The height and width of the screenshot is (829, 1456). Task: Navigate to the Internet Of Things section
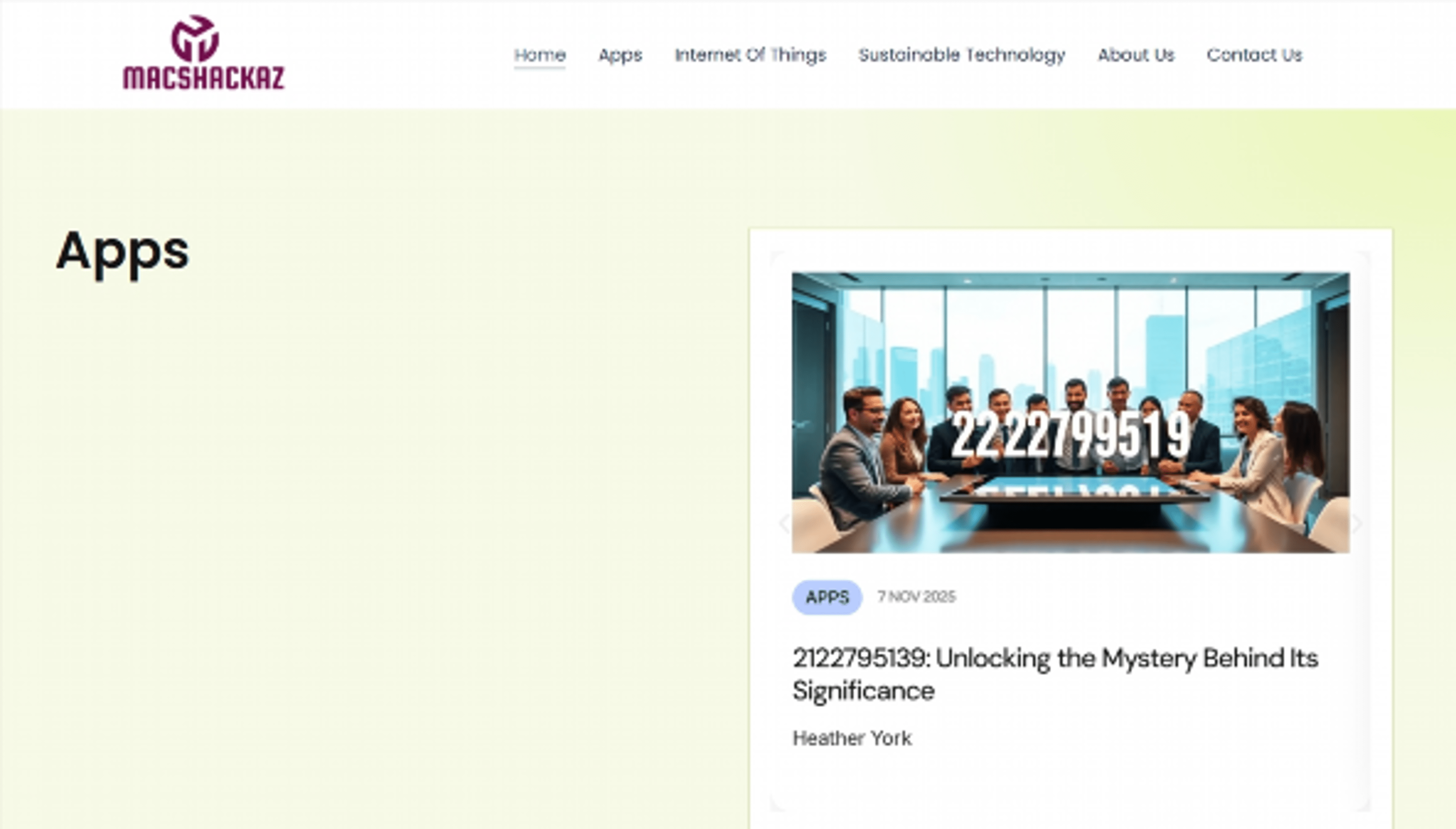[752, 55]
